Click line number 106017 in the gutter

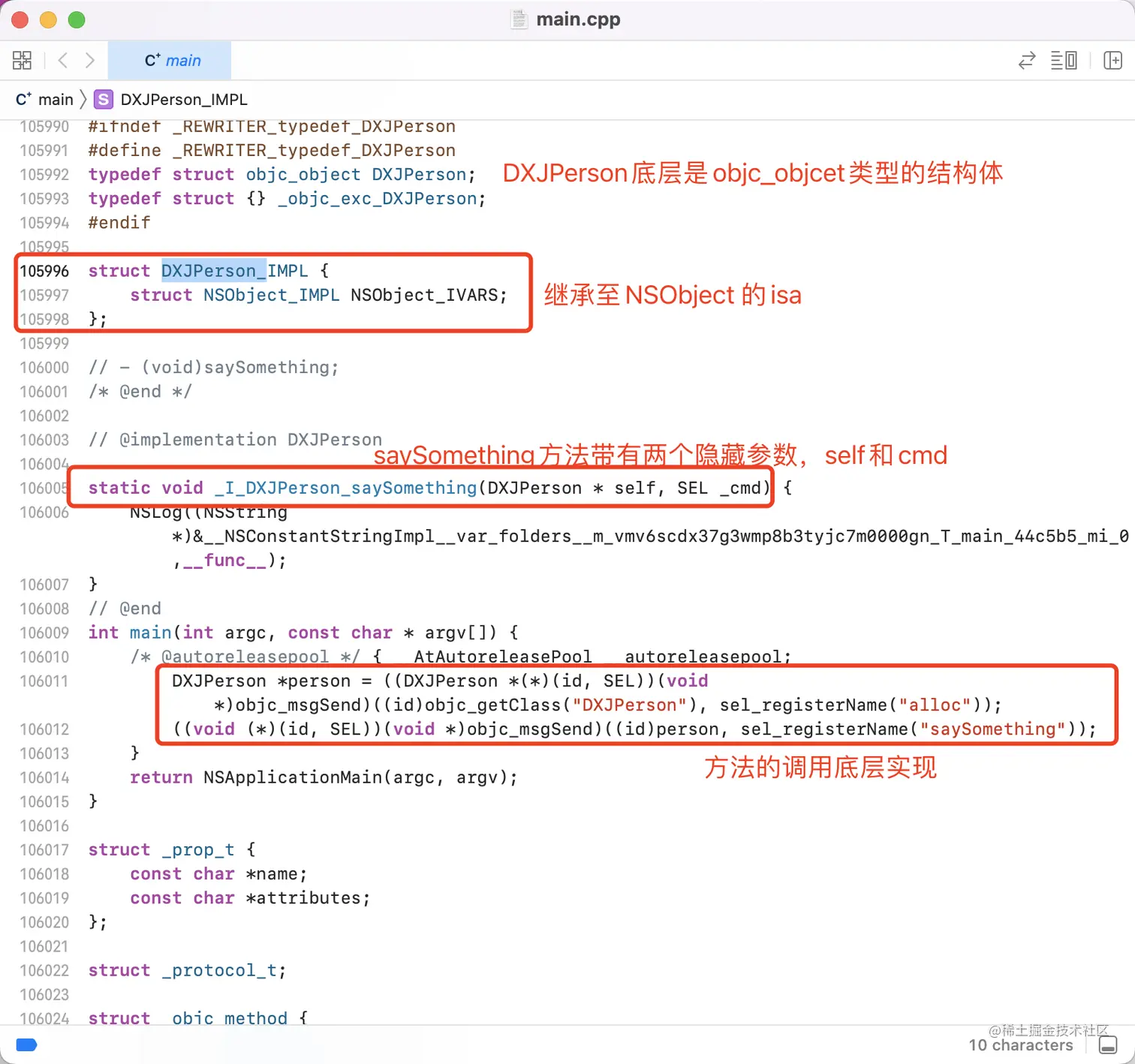(44, 849)
